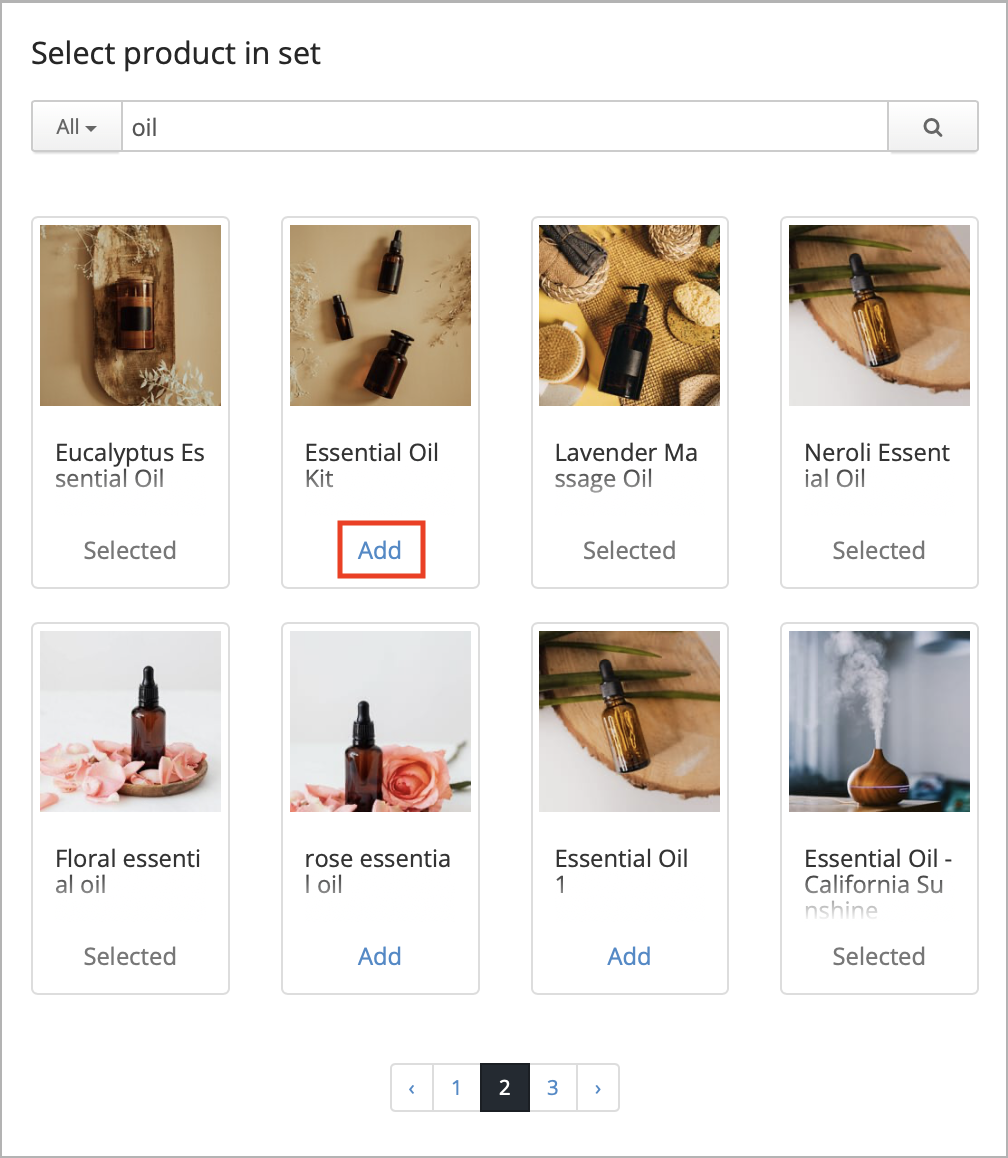
Task: Go to previous page arrow
Action: pos(412,1087)
